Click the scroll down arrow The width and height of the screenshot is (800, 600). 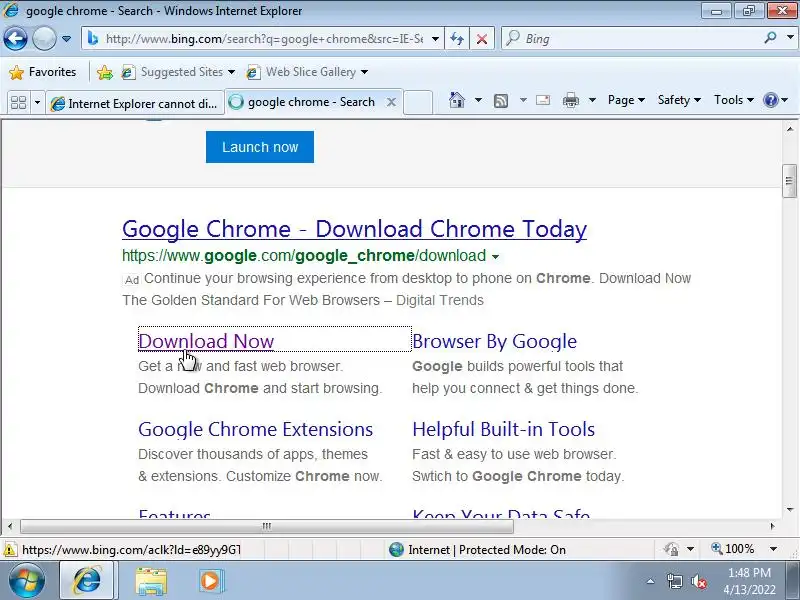point(789,509)
